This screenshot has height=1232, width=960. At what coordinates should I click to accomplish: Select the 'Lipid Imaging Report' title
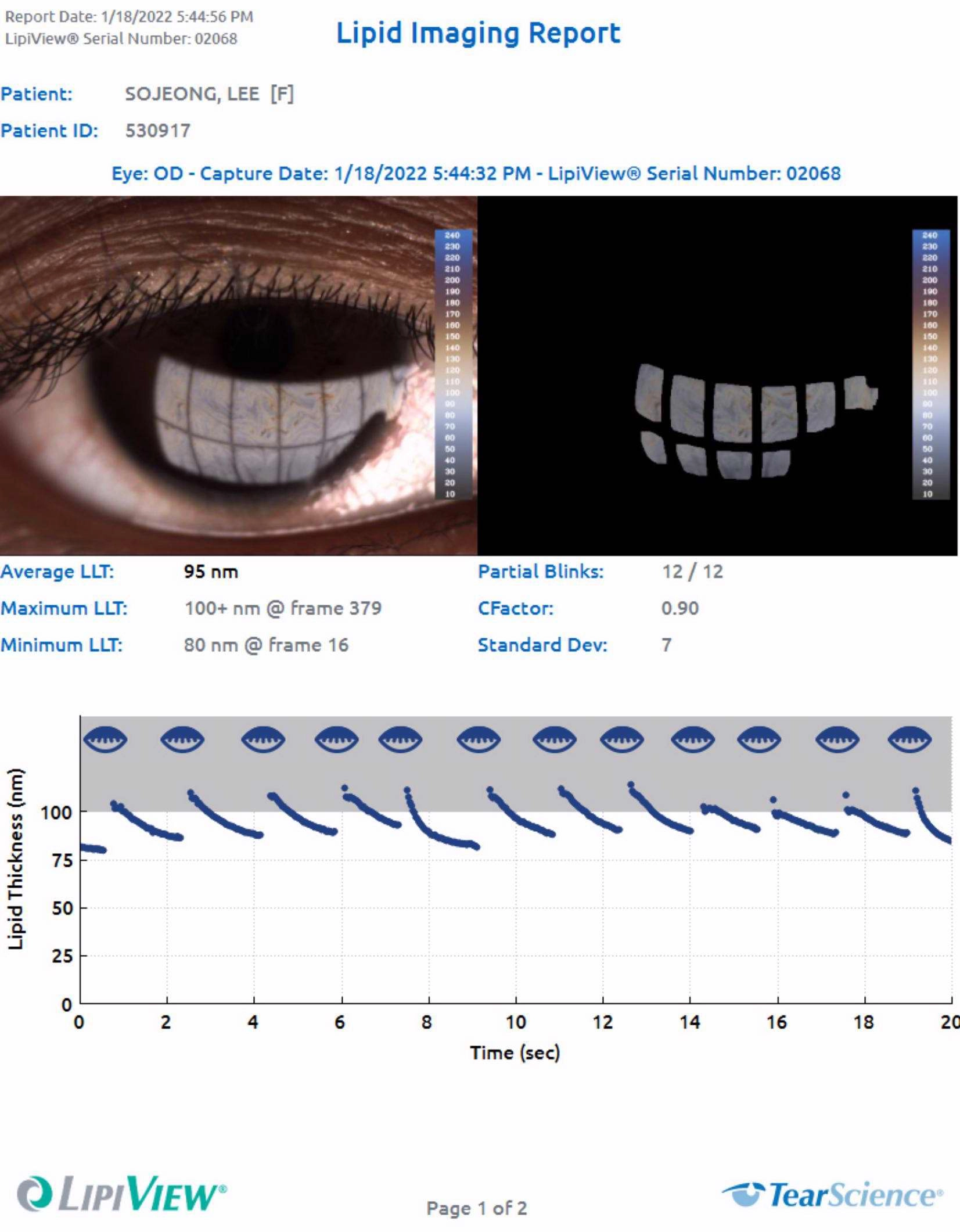(x=479, y=33)
